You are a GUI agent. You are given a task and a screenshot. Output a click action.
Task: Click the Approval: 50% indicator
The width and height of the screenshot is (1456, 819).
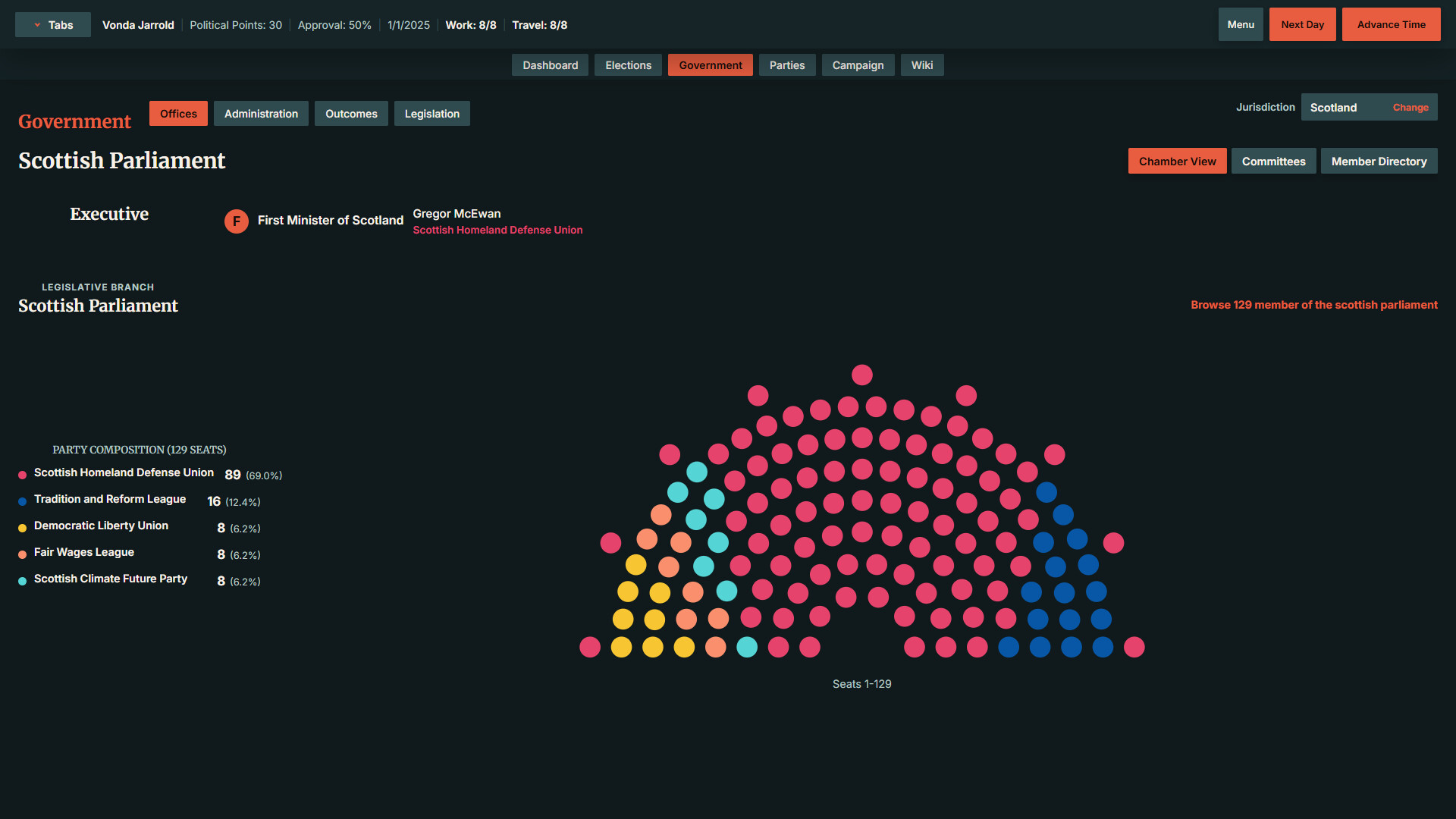334,25
